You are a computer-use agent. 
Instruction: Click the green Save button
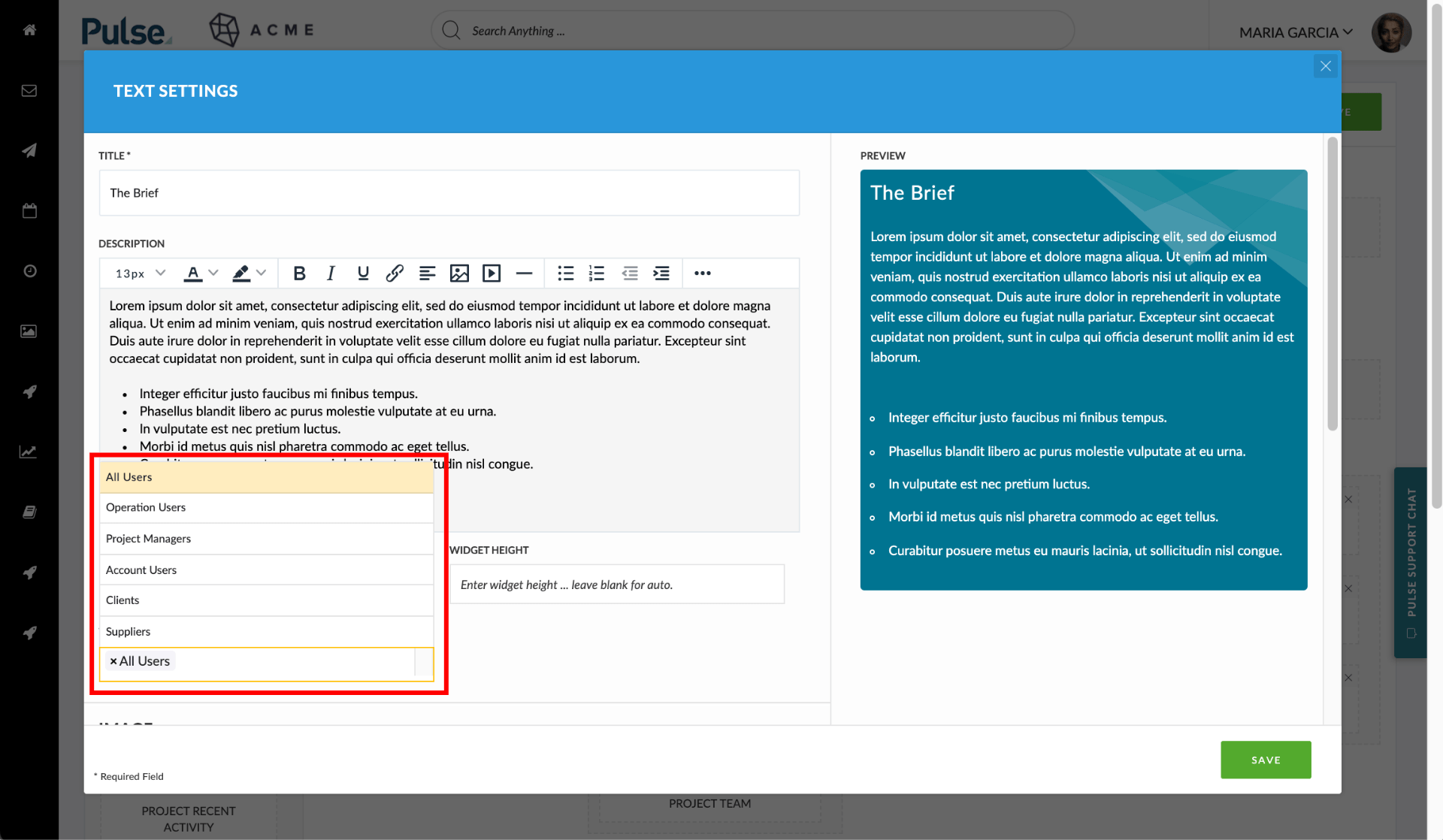pos(1266,760)
